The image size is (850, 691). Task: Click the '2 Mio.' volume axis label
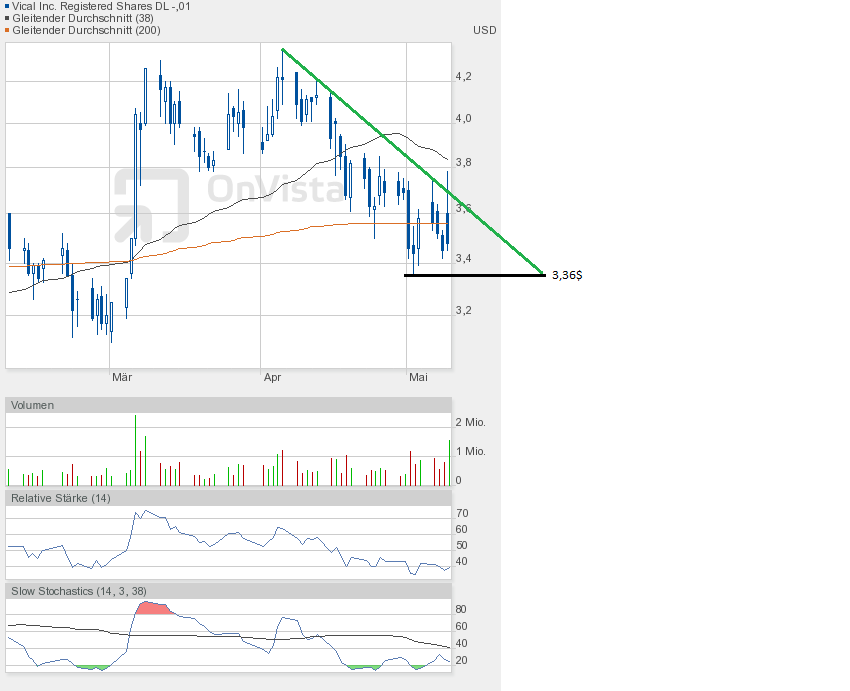tap(470, 422)
